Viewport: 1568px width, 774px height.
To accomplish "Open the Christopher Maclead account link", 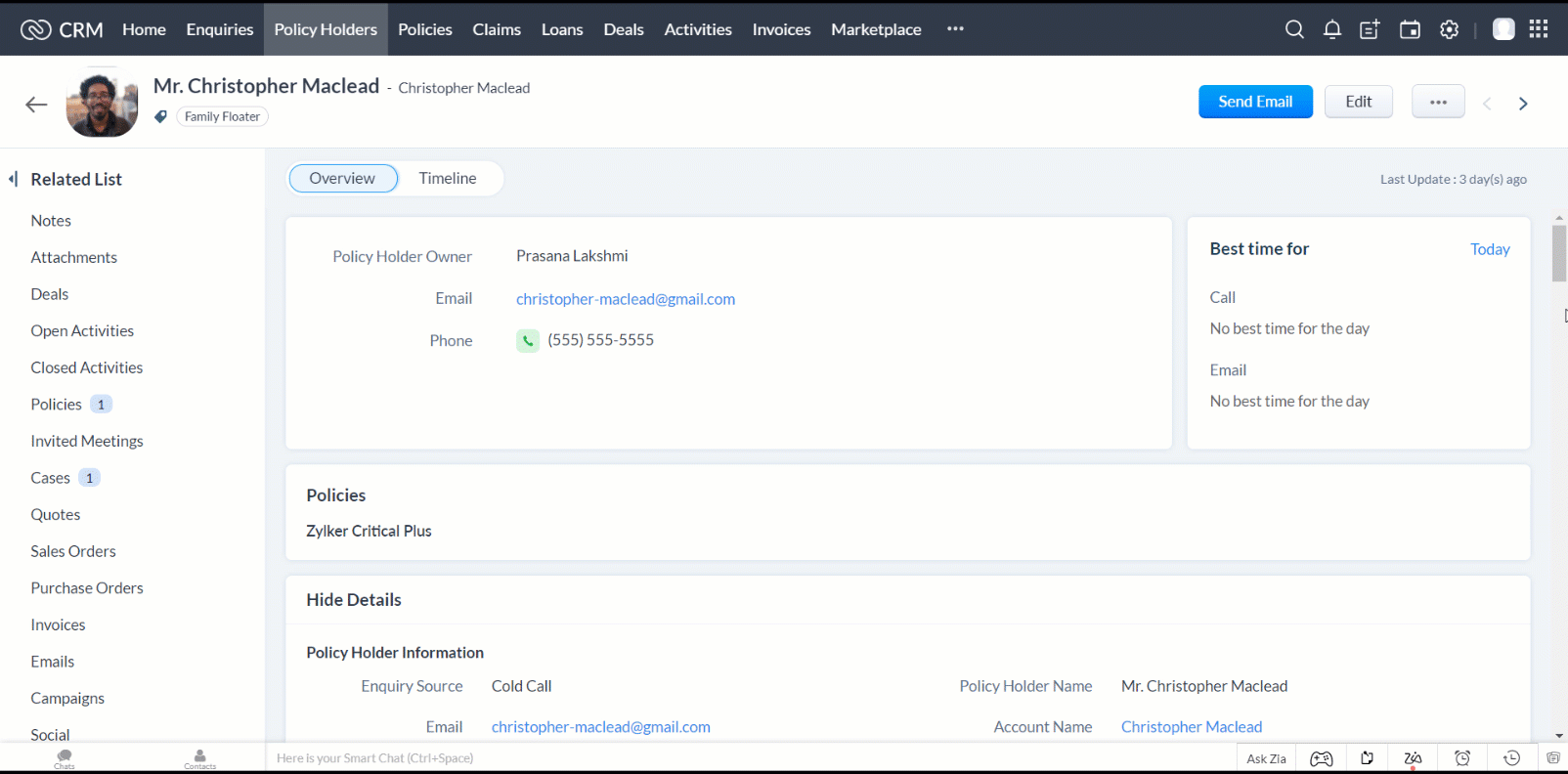I will (1191, 727).
